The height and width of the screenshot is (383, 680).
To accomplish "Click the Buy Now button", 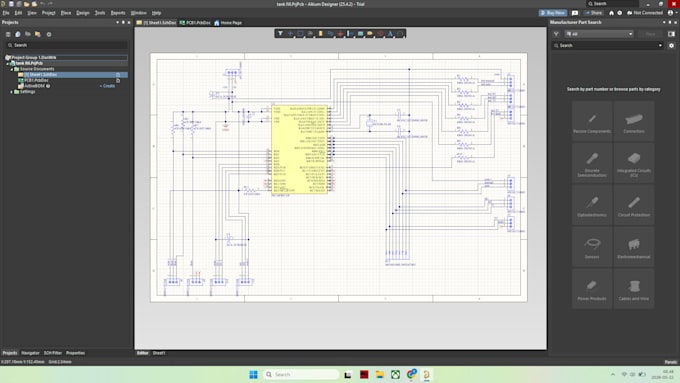I will click(x=553, y=13).
